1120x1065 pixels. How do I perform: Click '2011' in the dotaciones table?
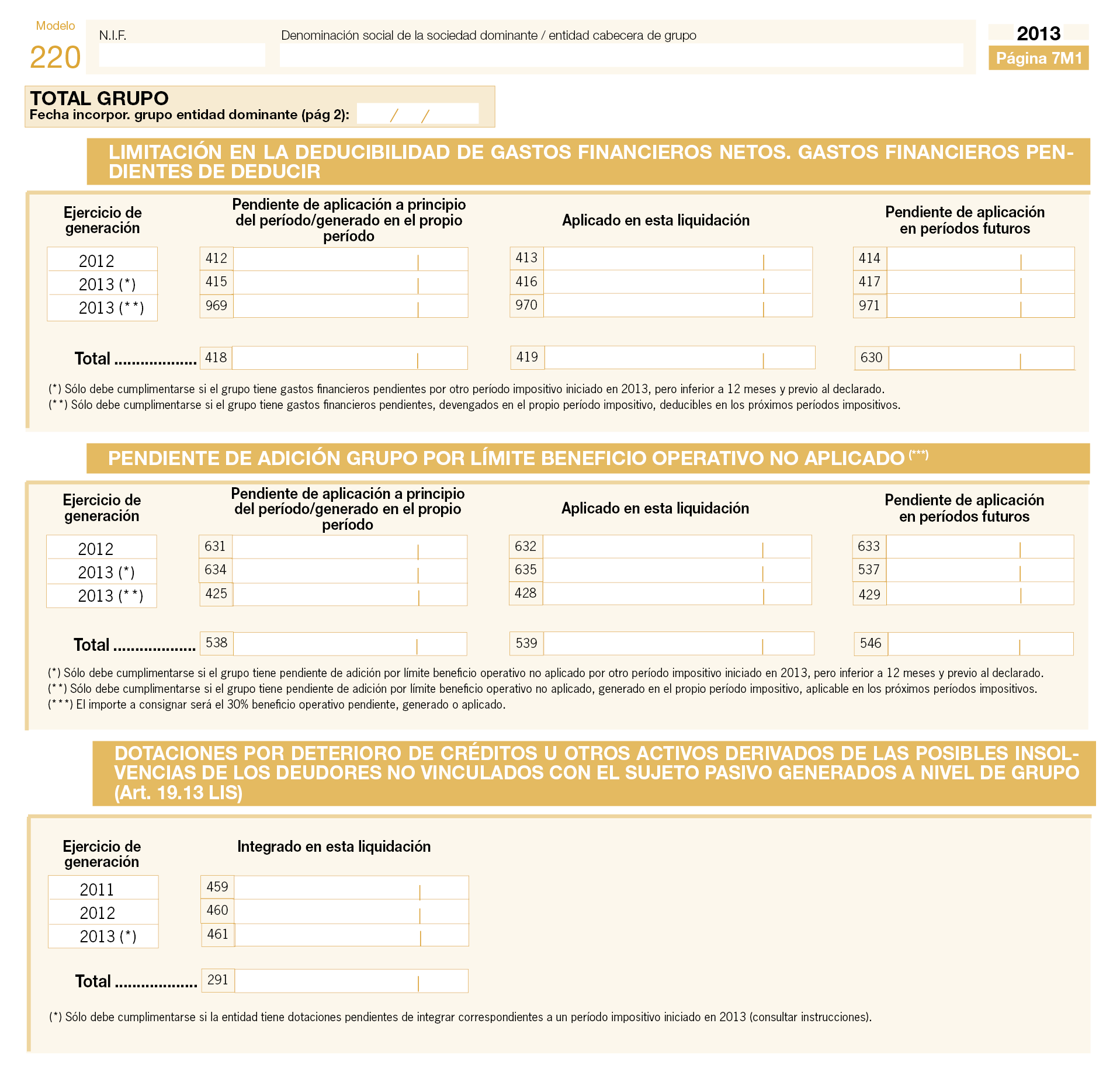(x=97, y=889)
